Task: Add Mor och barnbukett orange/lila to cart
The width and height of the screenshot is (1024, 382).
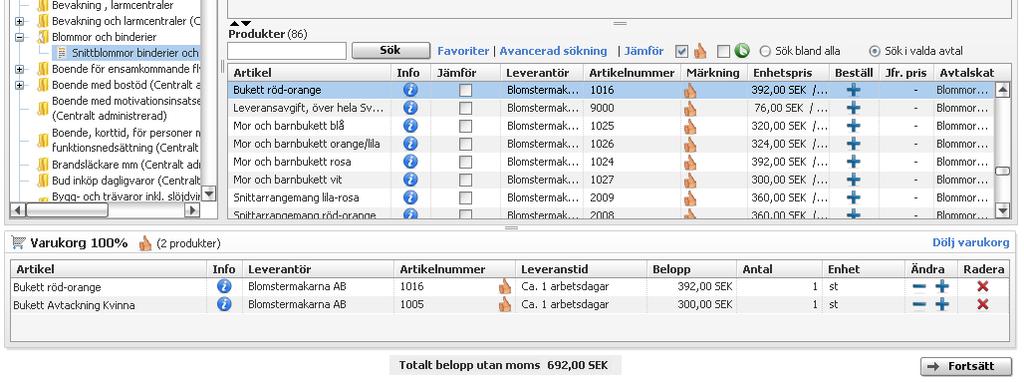Action: 853,144
